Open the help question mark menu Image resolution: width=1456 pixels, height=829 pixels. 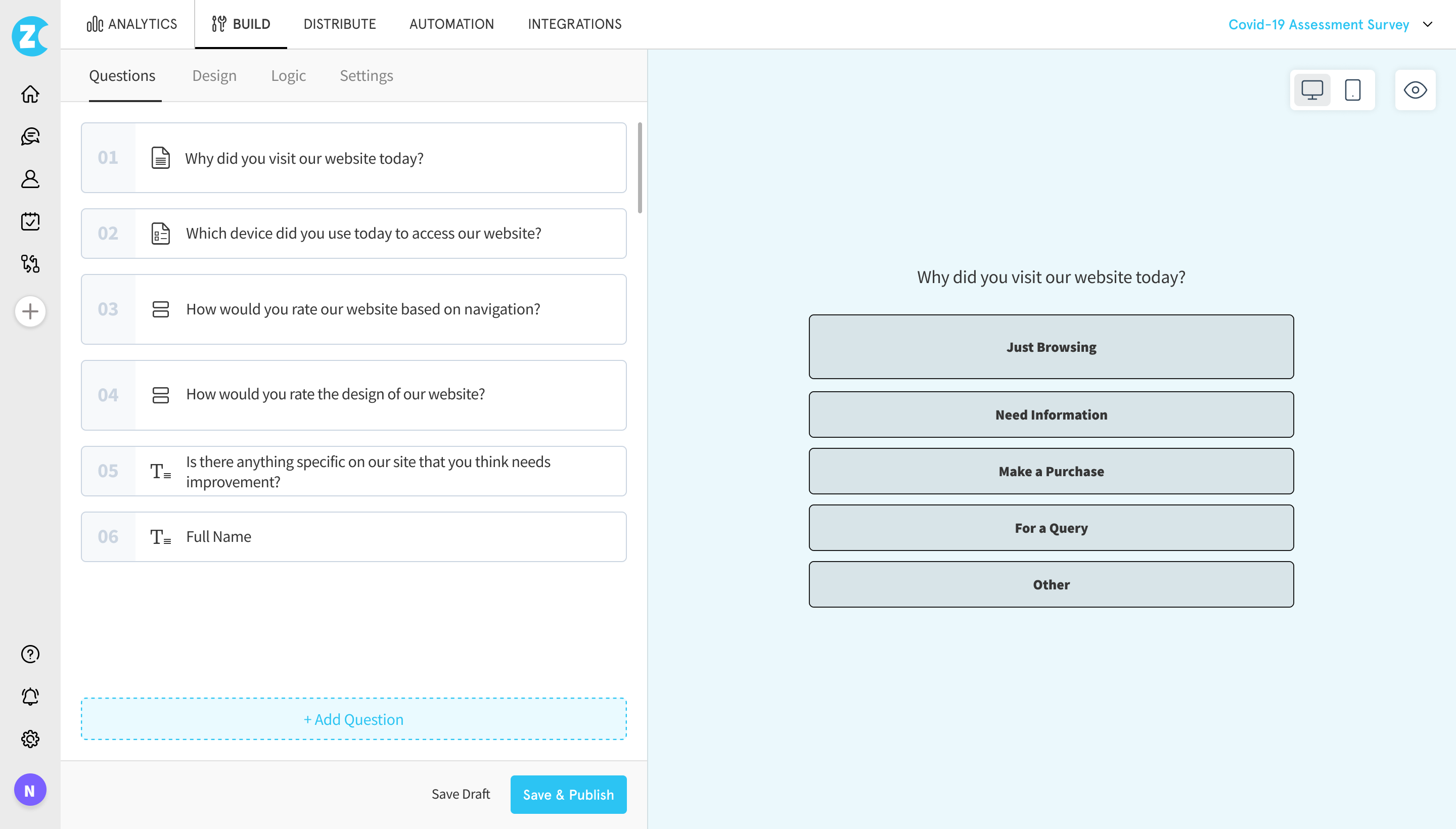29,654
